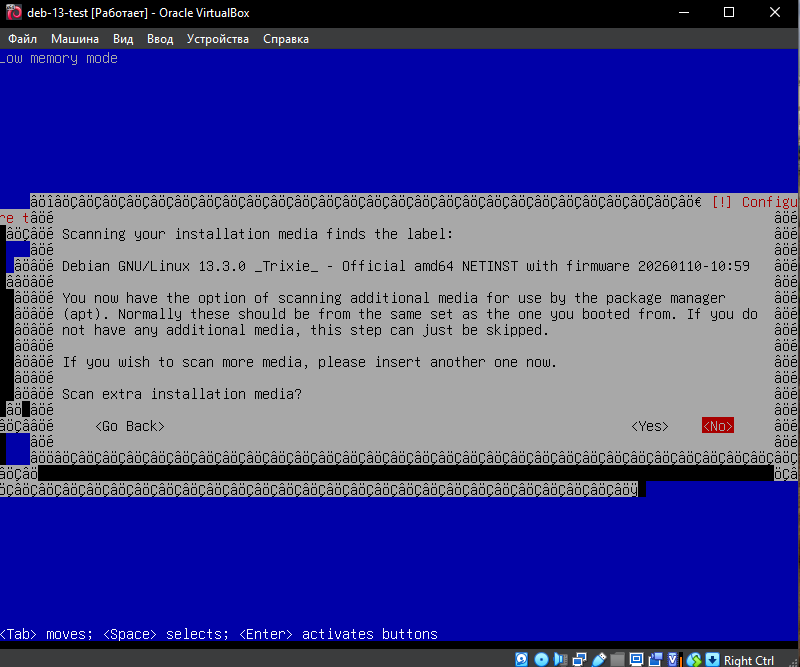Choose <Yes> to scan extra media
The width and height of the screenshot is (800, 667).
tap(650, 426)
